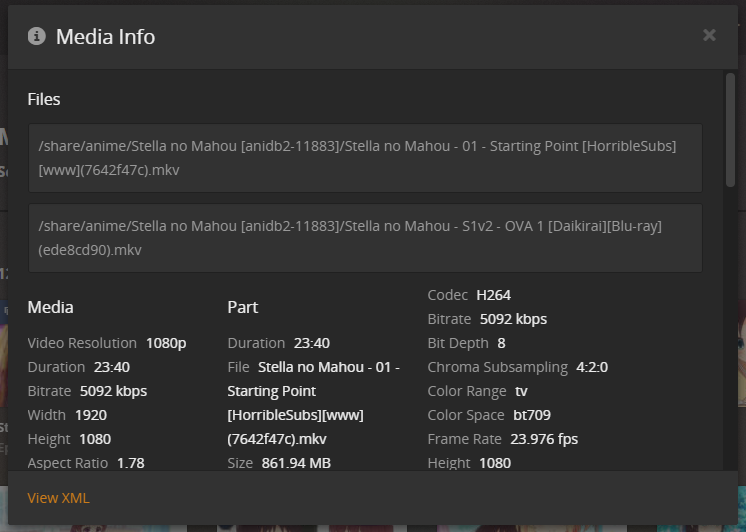Click the Color Space value bt709
746x532 pixels.
click(532, 415)
